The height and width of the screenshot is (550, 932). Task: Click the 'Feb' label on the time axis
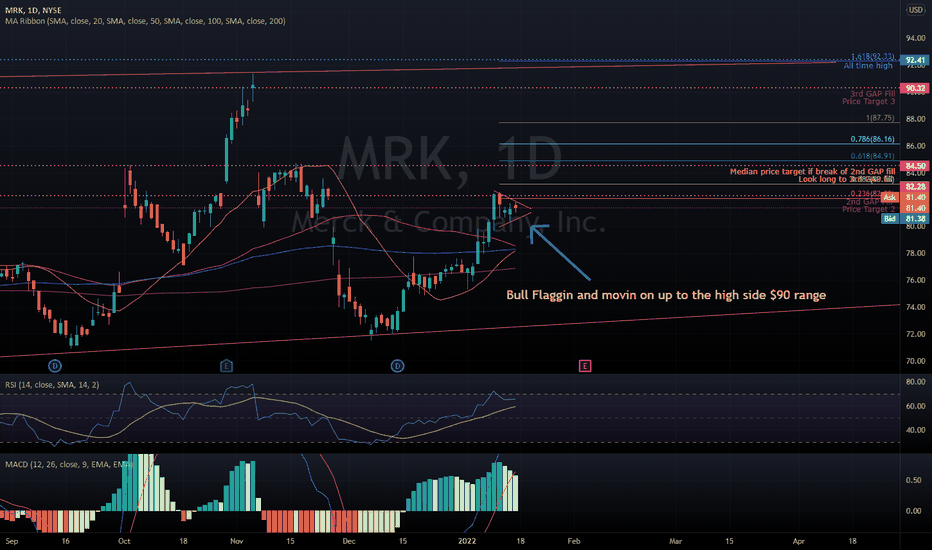(x=574, y=541)
